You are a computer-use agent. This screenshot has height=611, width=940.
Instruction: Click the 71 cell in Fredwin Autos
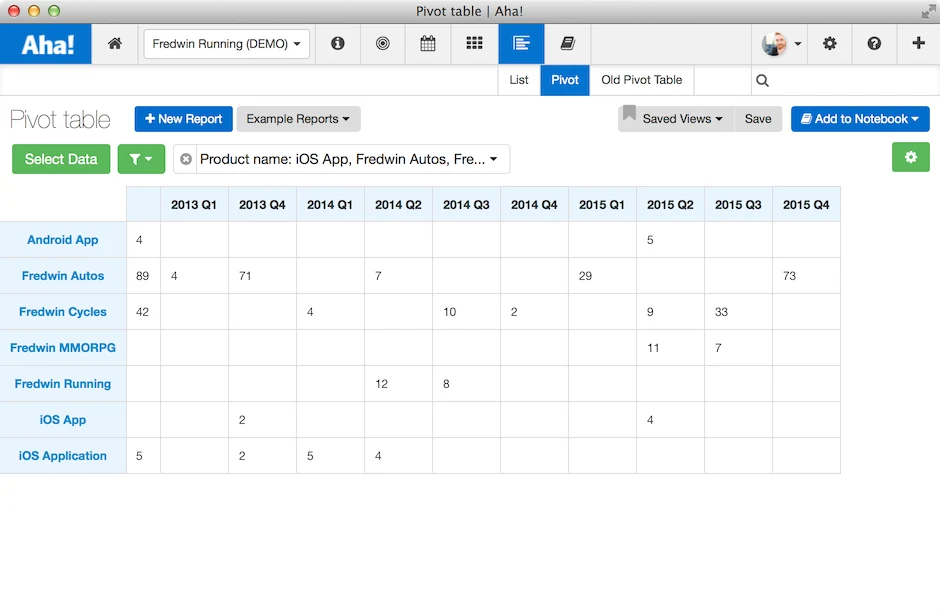(262, 276)
